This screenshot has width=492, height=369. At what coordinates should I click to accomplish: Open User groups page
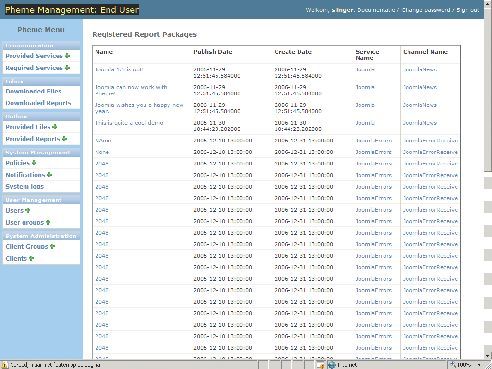(x=25, y=223)
